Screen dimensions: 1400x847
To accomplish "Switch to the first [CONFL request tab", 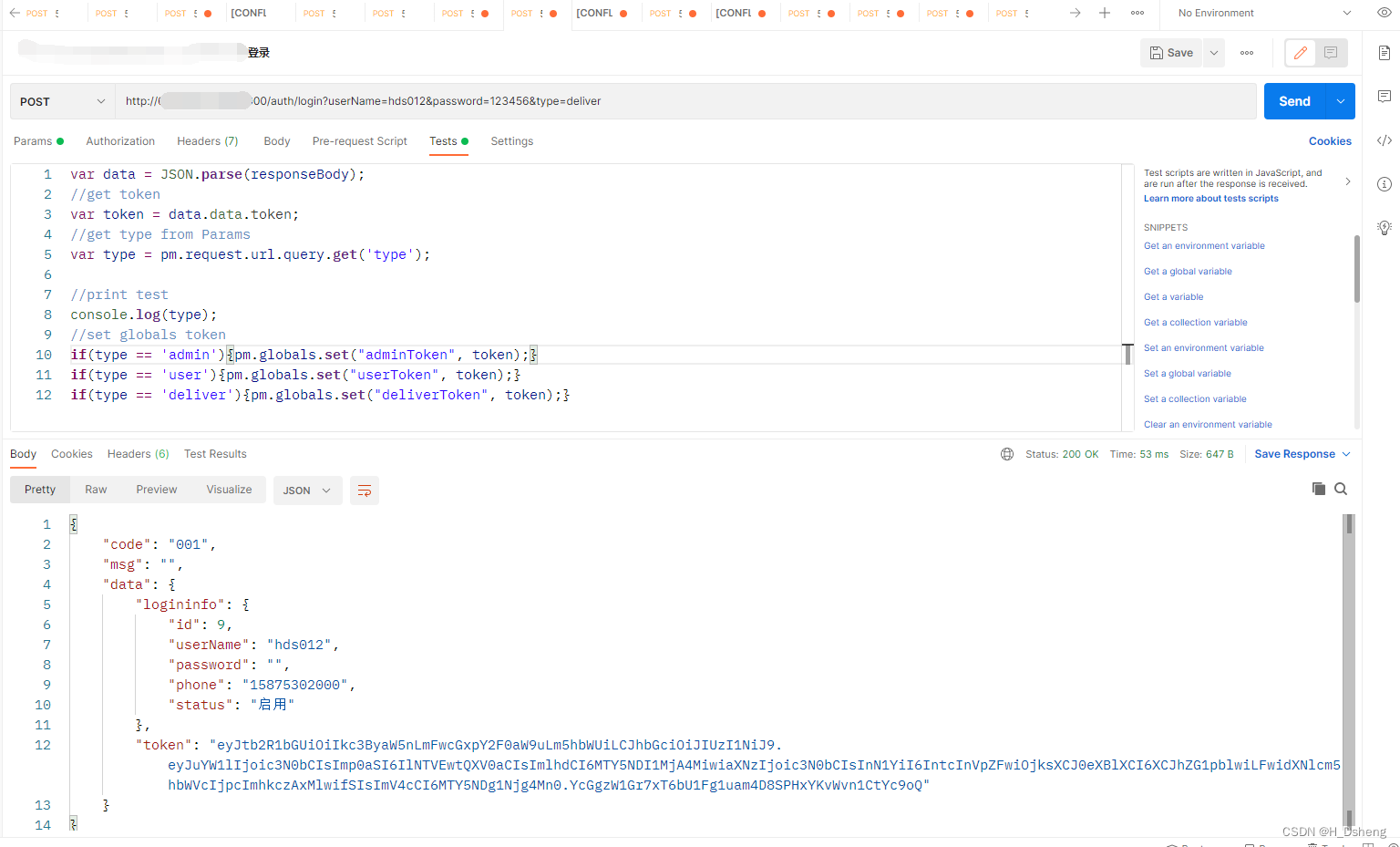I will coord(249,13).
